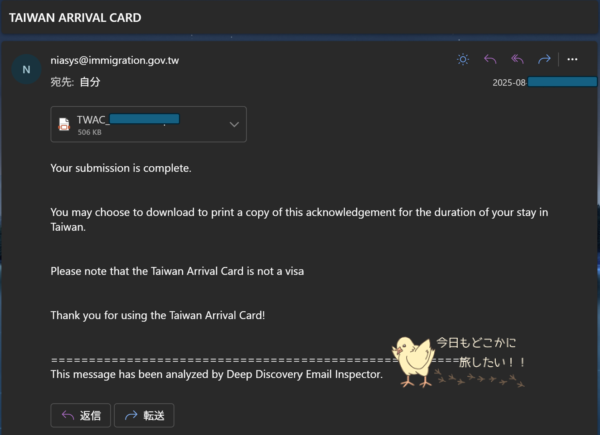Toggle the light mode sun icon
600x435 pixels.
pos(463,59)
